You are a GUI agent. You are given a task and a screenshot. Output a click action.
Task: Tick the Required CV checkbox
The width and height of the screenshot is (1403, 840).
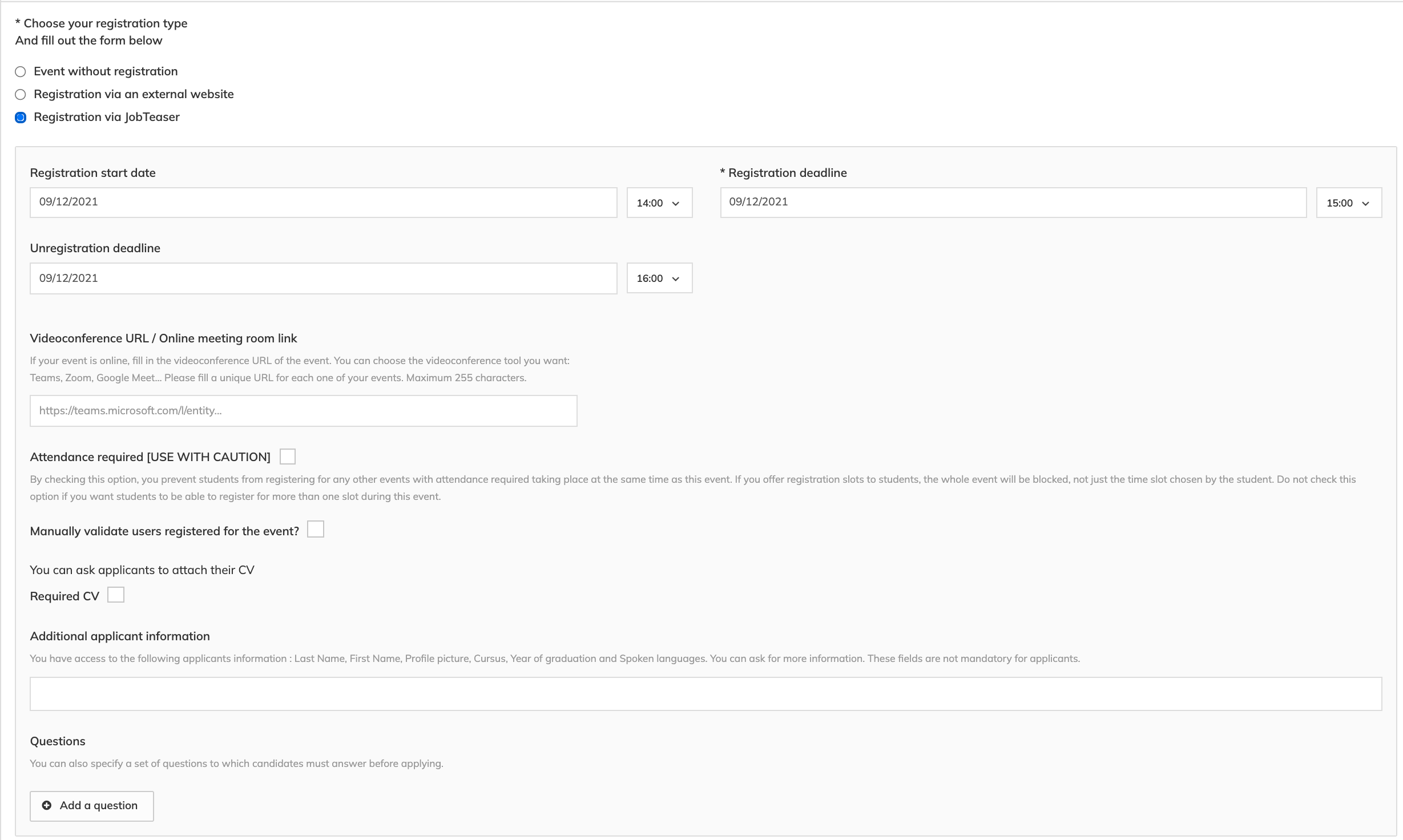(x=116, y=595)
